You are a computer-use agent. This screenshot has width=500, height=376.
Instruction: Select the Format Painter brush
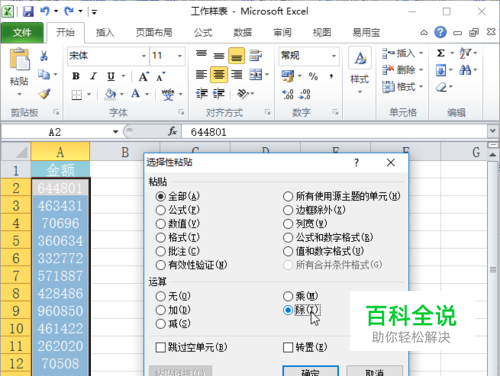(44, 94)
